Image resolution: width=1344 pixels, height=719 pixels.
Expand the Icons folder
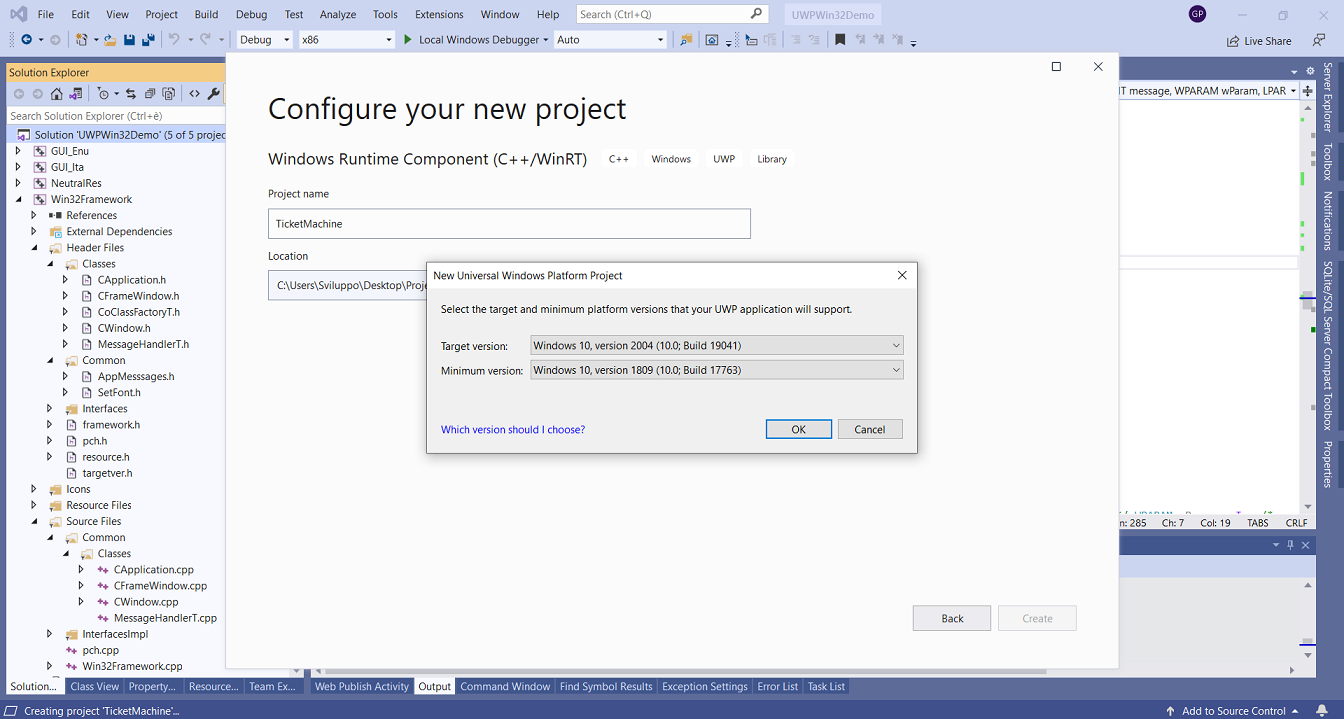[x=34, y=489]
